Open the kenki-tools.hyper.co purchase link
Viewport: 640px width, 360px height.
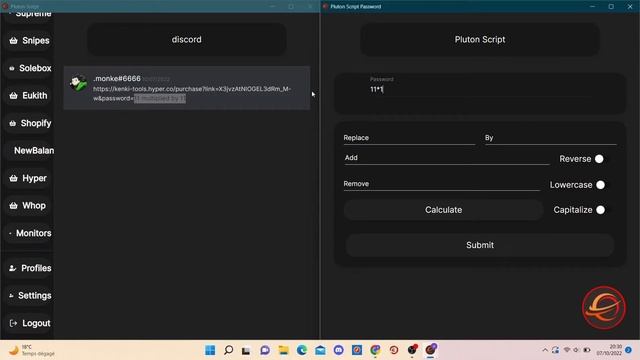(192, 93)
